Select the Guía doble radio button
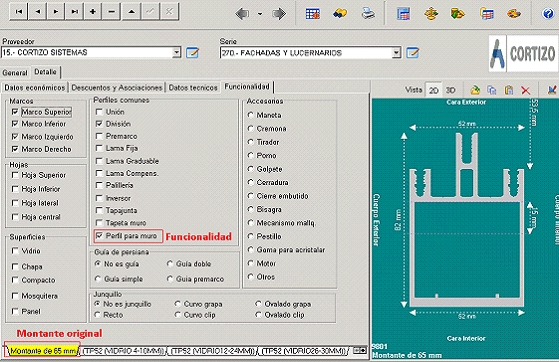 170,264
